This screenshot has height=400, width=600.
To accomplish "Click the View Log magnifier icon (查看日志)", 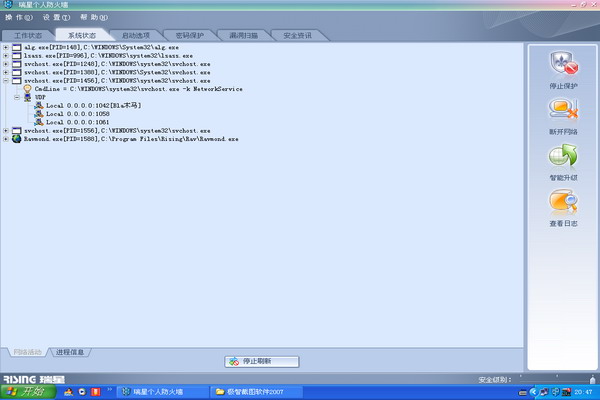I will click(x=563, y=201).
